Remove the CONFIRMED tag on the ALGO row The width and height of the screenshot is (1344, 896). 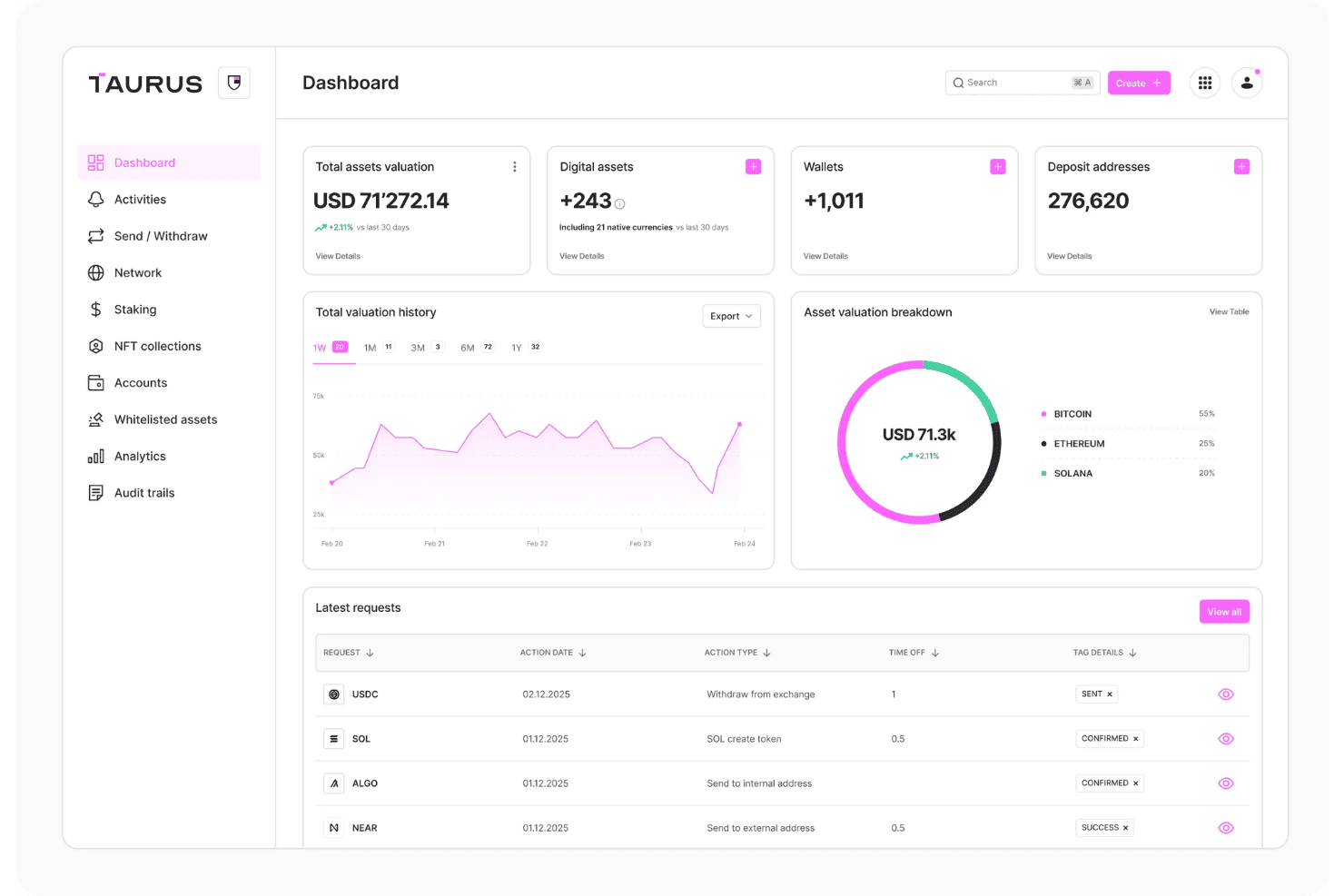[x=1136, y=783]
